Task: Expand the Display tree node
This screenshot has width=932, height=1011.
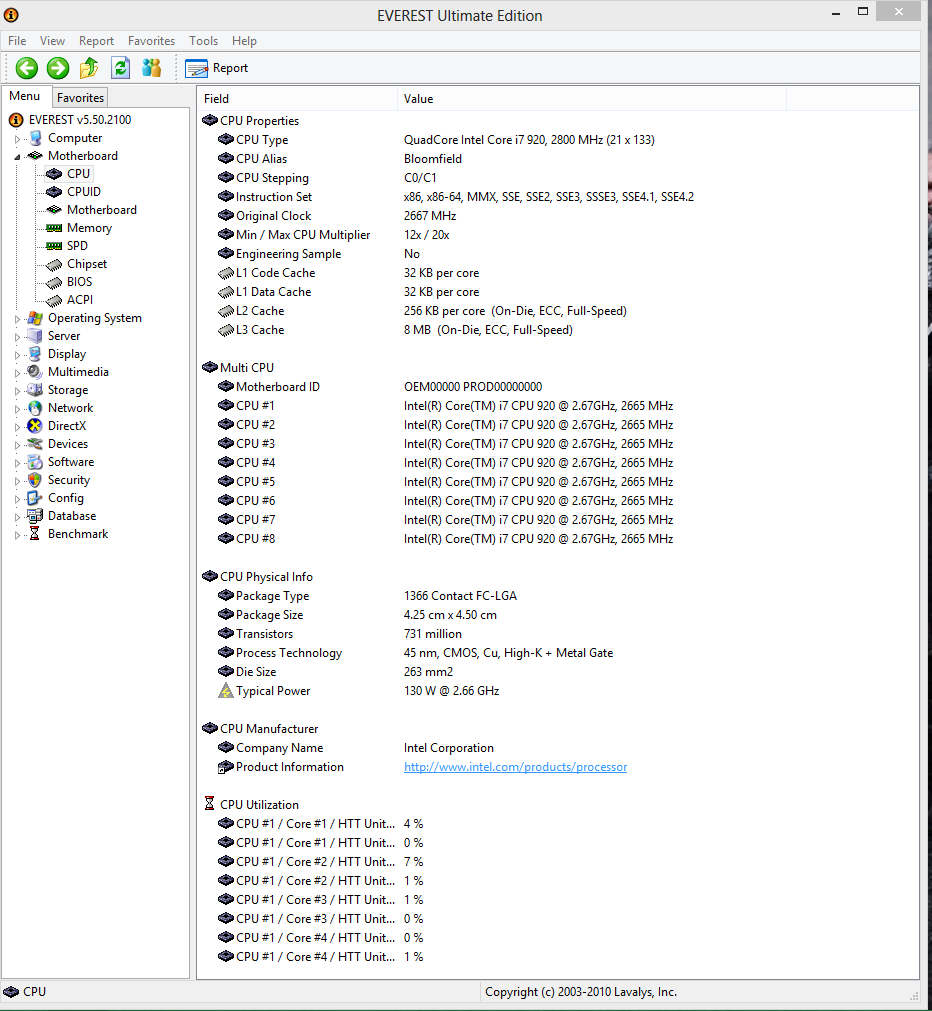Action: (17, 355)
